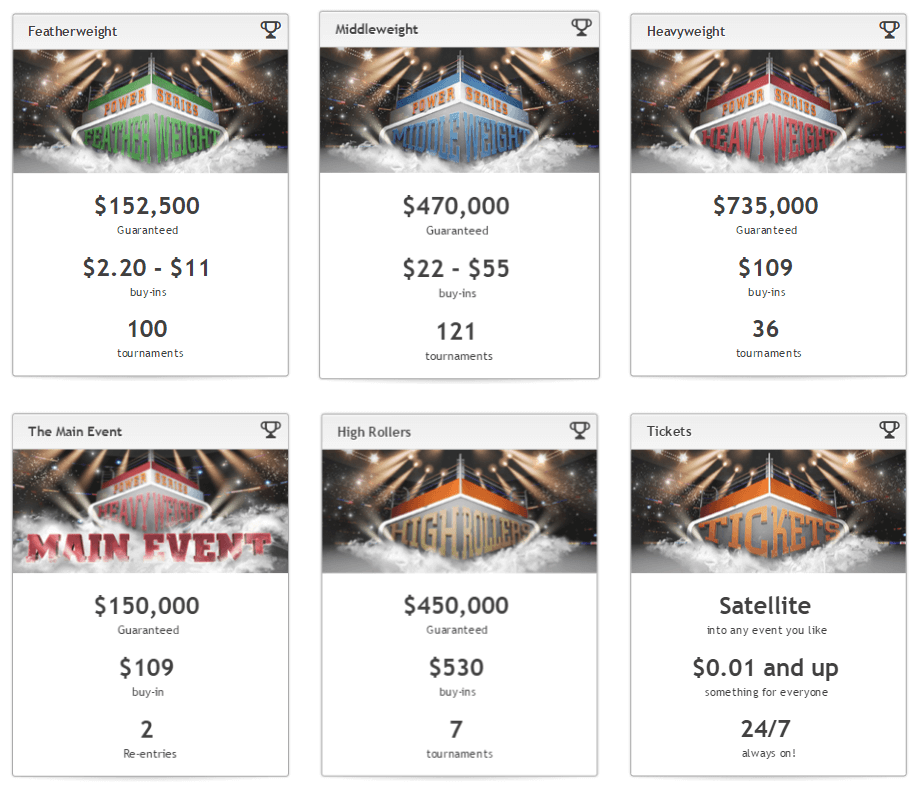Image resolution: width=918 pixels, height=790 pixels.
Task: Open the Heavyweight card title
Action: (686, 32)
